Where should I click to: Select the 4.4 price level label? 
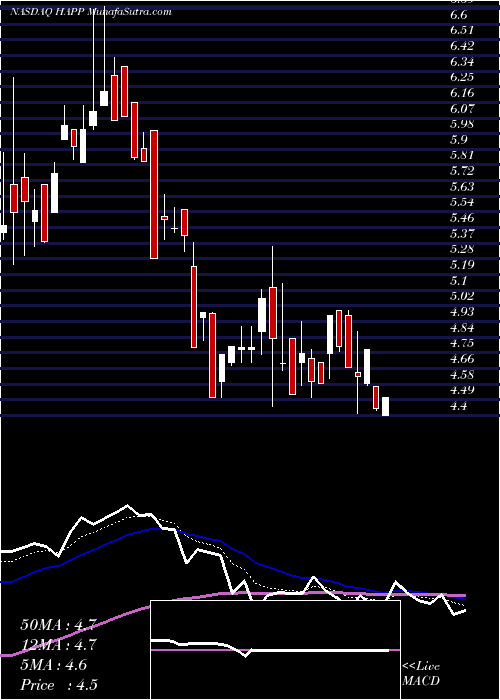coord(460,406)
